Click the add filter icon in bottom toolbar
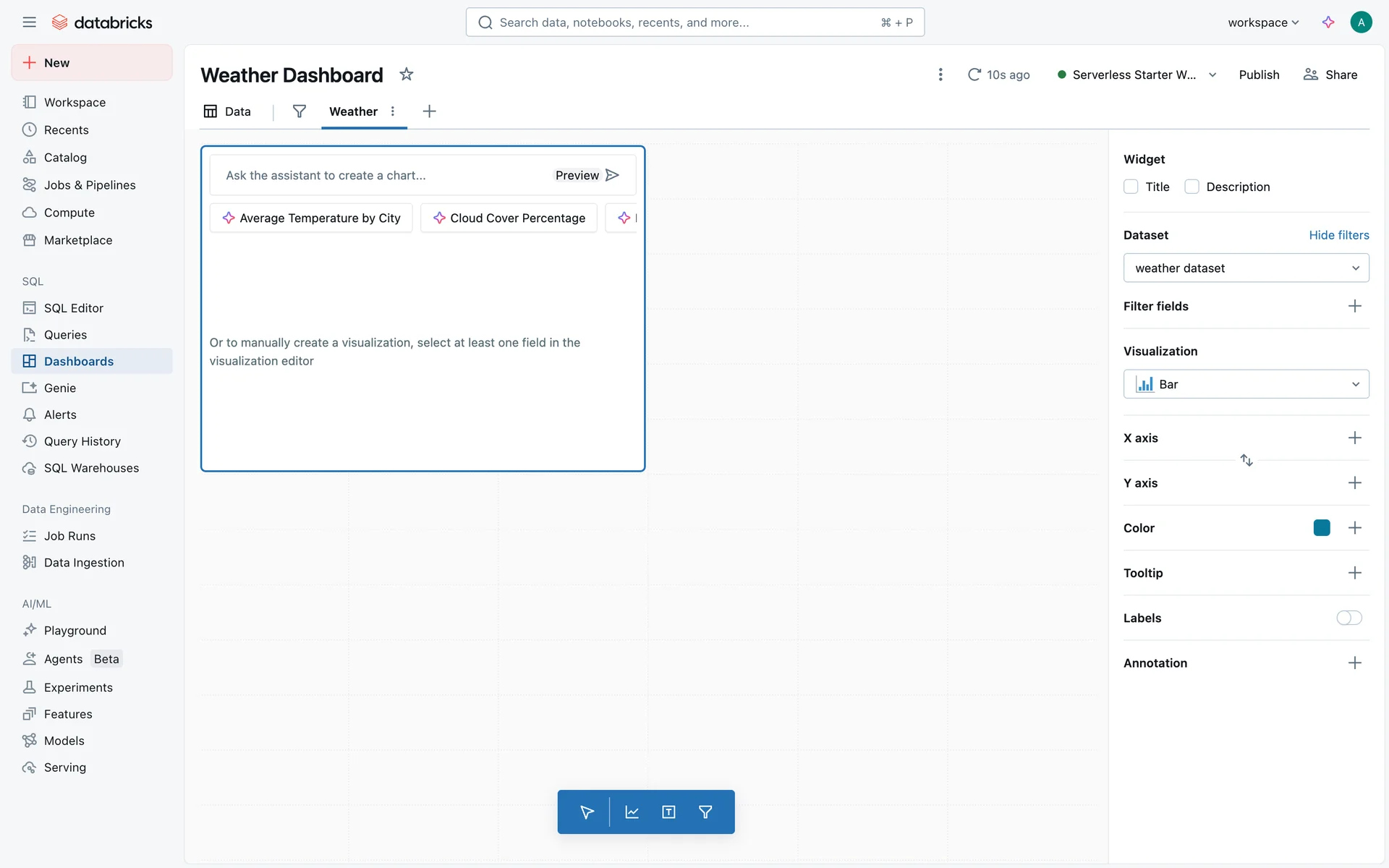Viewport: 1389px width, 868px height. [705, 812]
